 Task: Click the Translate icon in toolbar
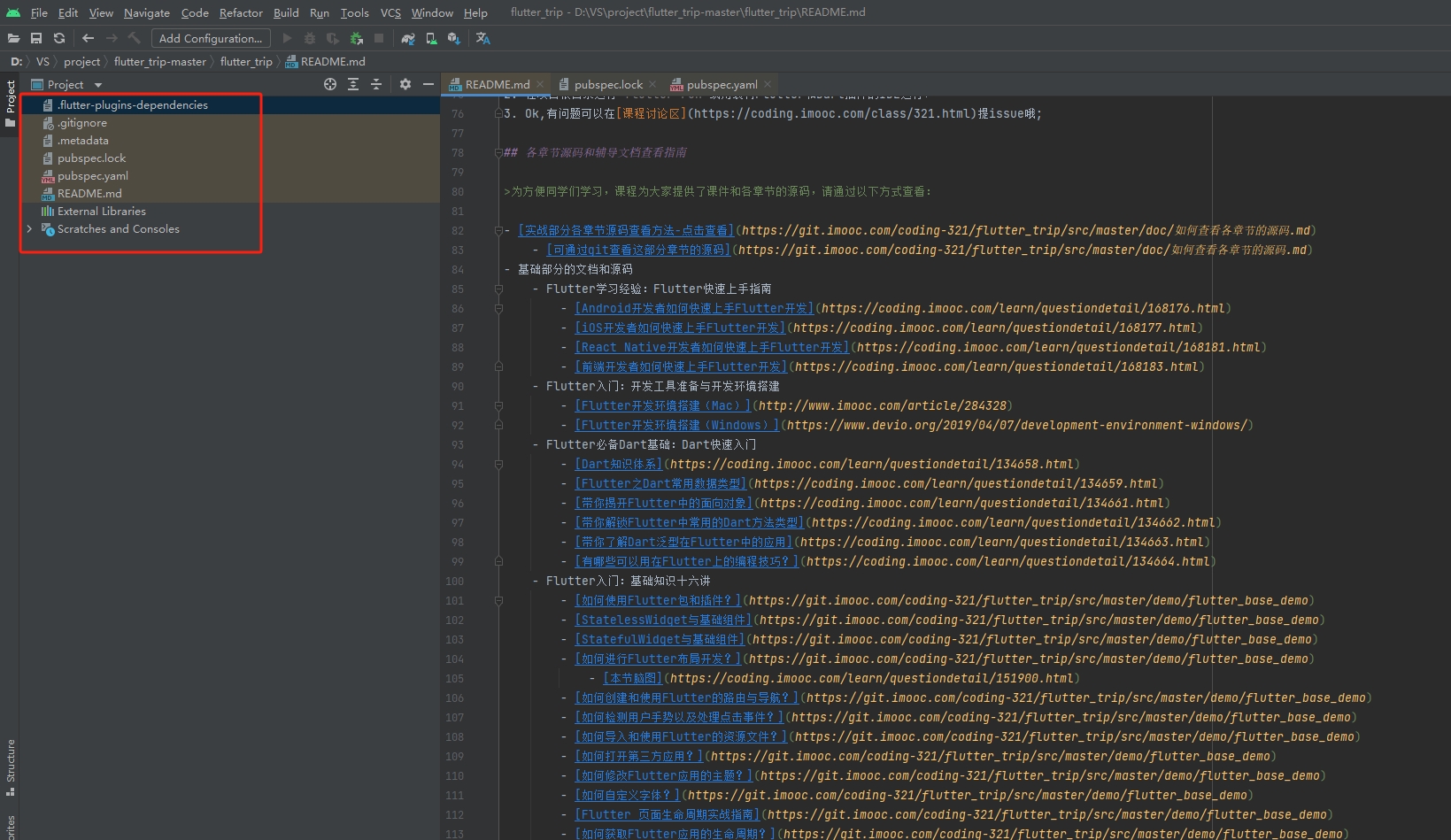483,38
